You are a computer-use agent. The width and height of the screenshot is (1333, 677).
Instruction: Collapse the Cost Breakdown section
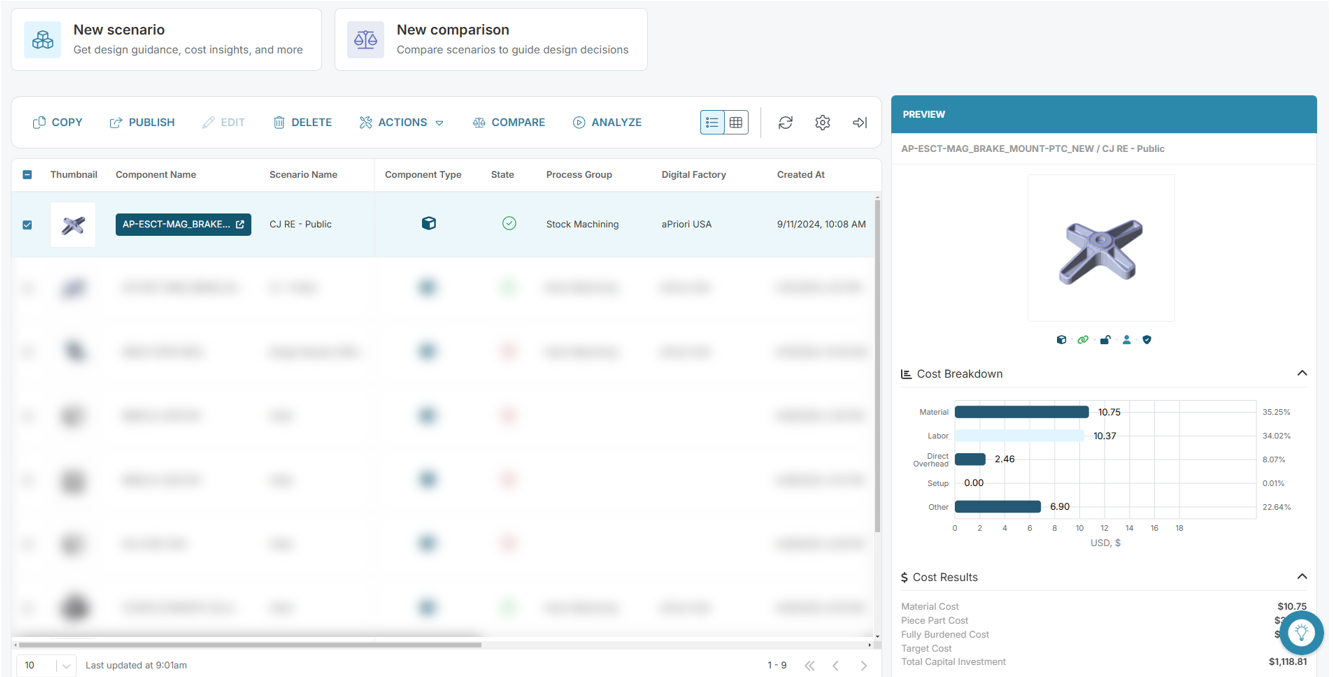point(1302,373)
